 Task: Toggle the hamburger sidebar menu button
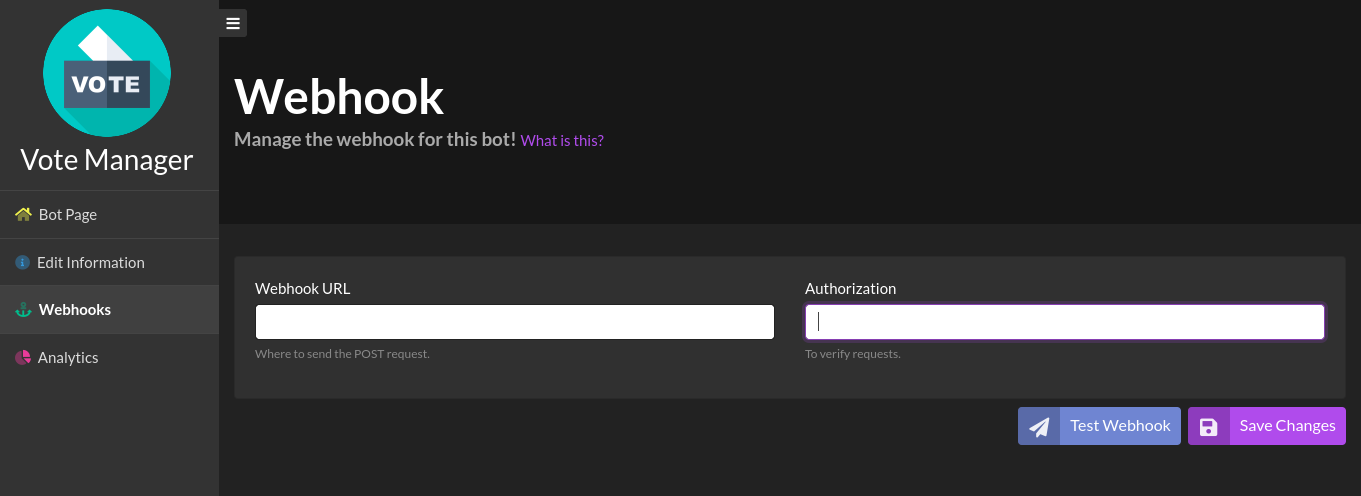(233, 23)
